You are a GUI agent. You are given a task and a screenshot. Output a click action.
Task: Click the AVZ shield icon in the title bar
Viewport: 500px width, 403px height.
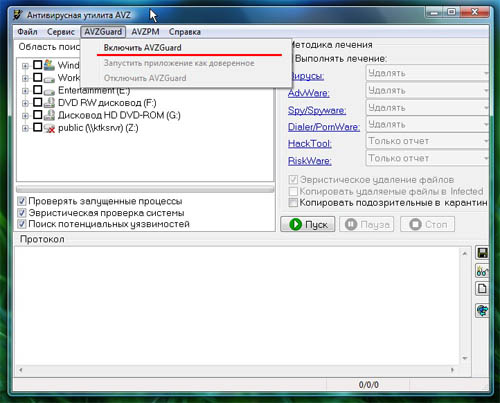[18, 15]
